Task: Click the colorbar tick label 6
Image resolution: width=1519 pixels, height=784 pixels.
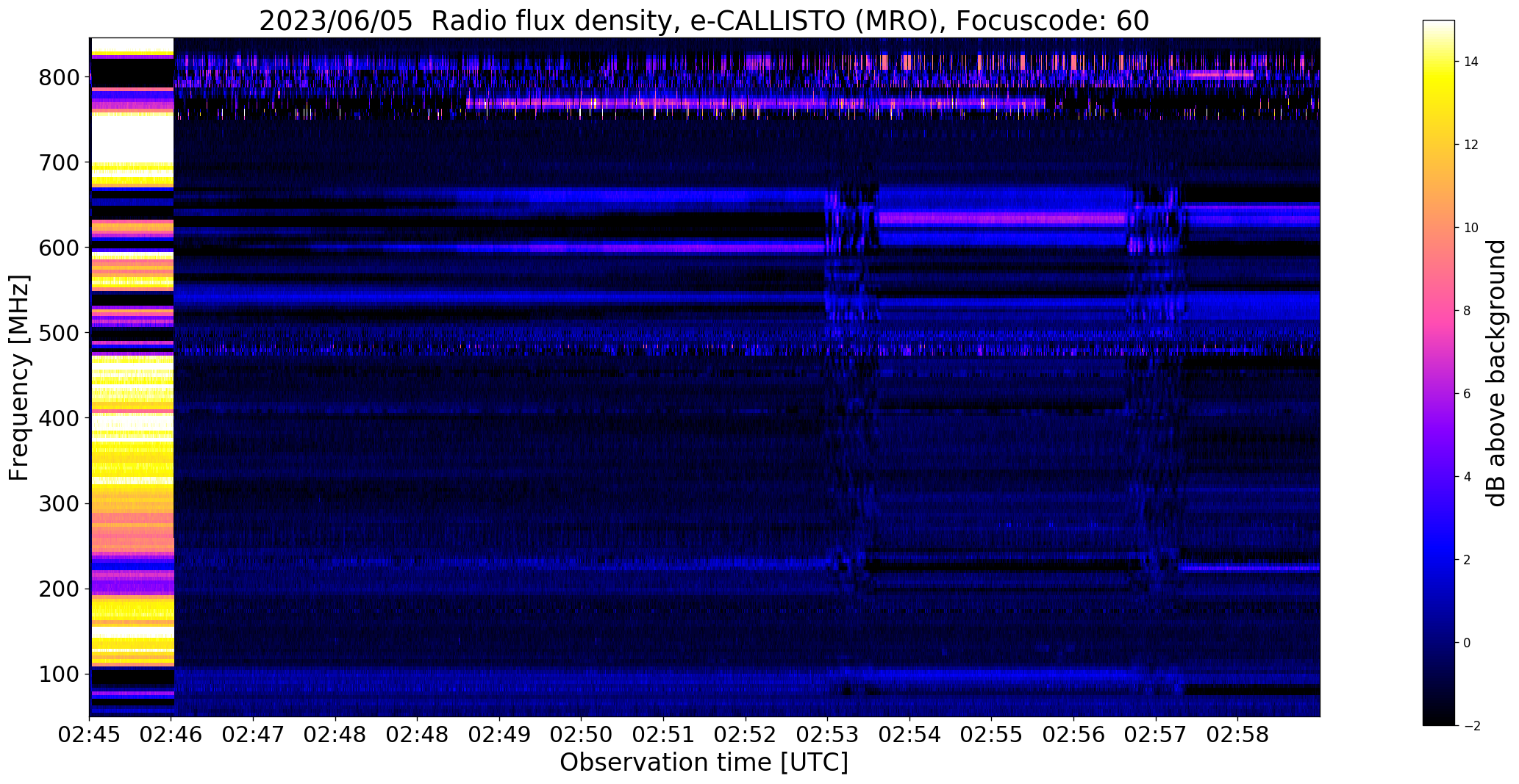Action: pyautogui.click(x=1467, y=394)
